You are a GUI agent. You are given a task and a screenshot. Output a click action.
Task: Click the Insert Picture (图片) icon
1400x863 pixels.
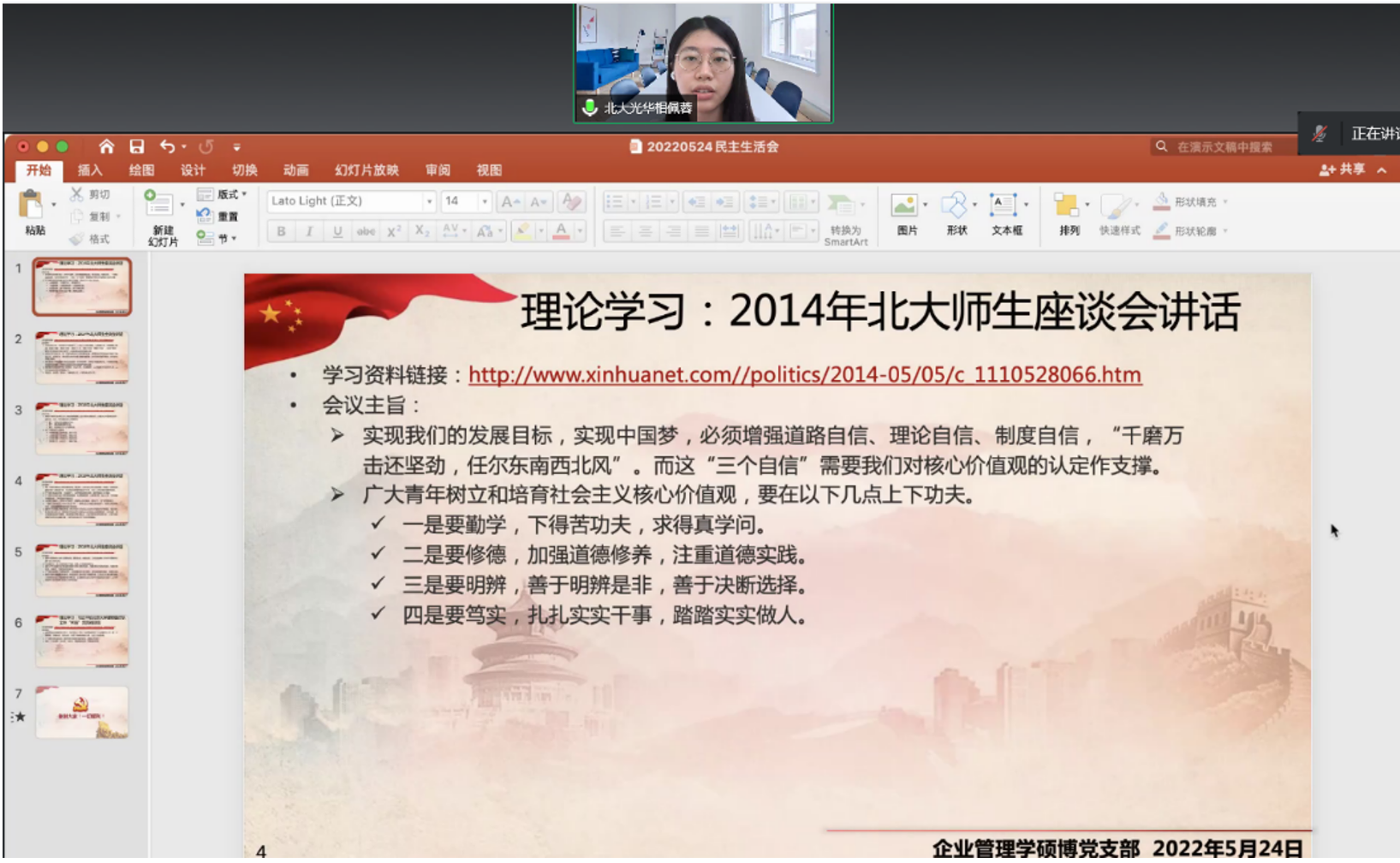coord(904,205)
